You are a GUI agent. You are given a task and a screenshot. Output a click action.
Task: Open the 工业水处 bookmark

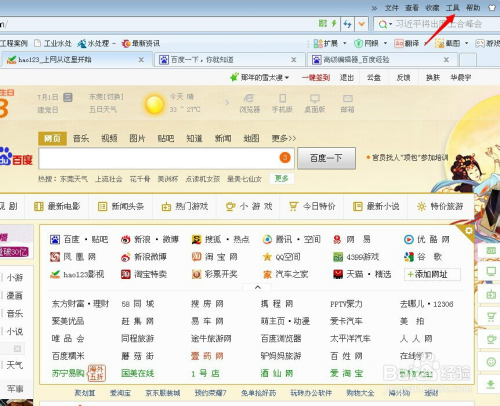[x=53, y=43]
